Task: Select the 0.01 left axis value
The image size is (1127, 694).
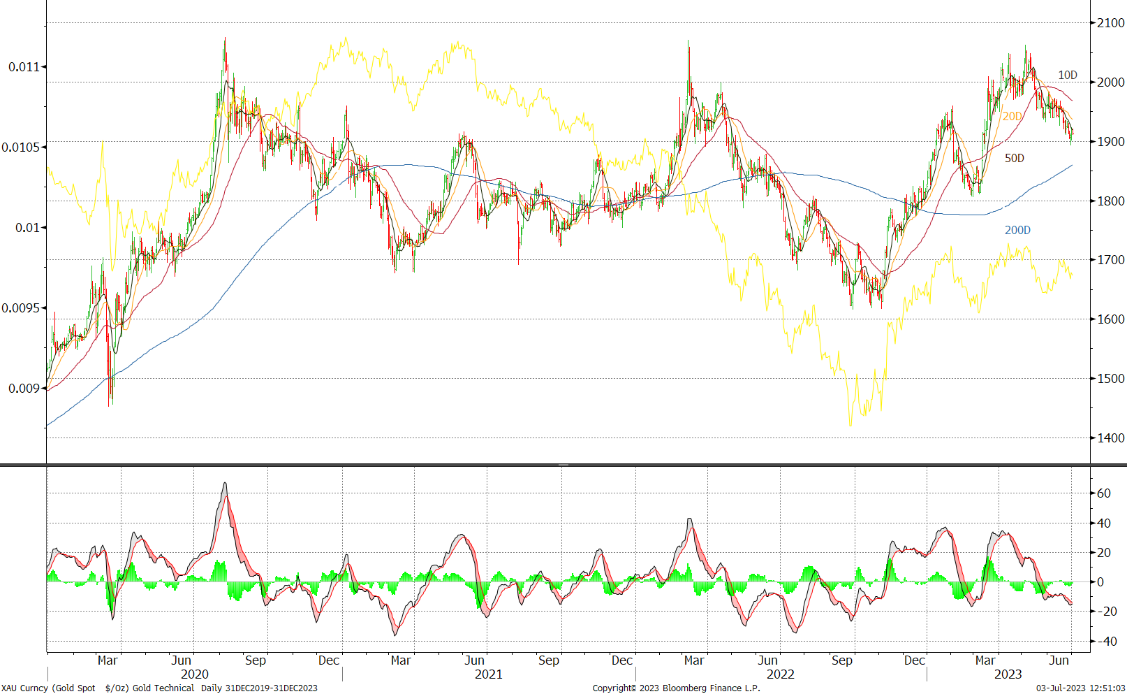Action: tap(25, 228)
